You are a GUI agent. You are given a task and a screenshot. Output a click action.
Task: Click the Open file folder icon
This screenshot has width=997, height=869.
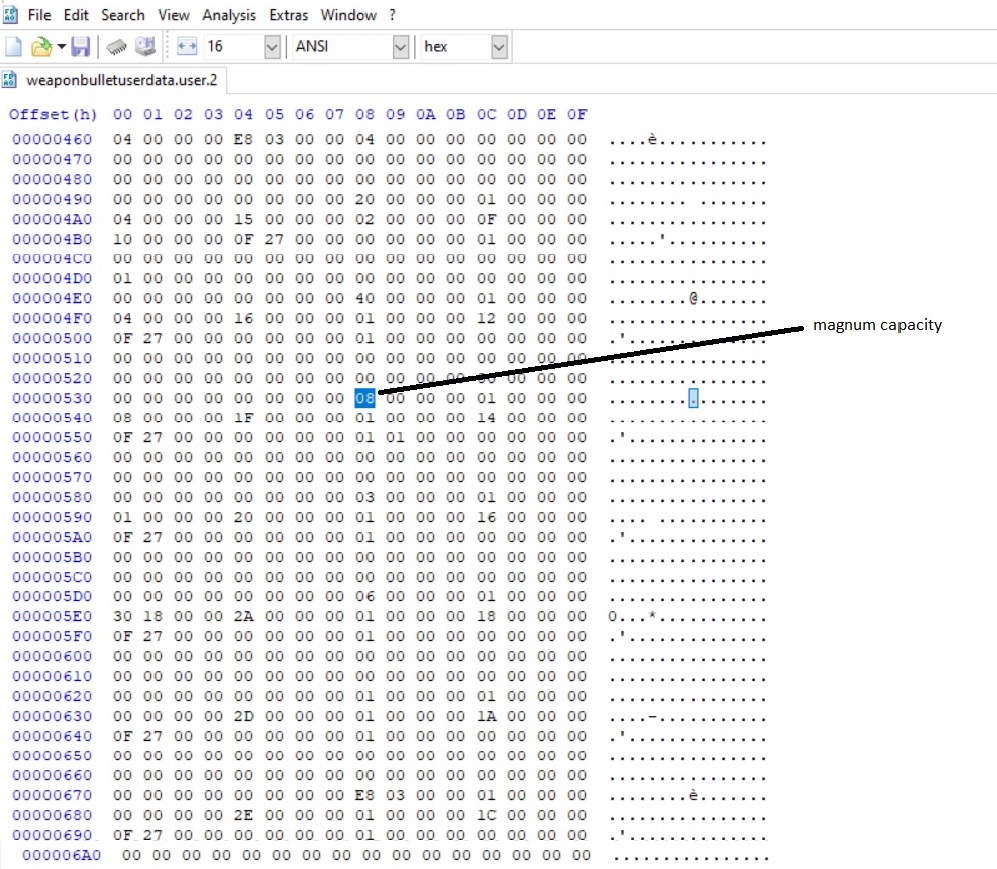coord(40,46)
